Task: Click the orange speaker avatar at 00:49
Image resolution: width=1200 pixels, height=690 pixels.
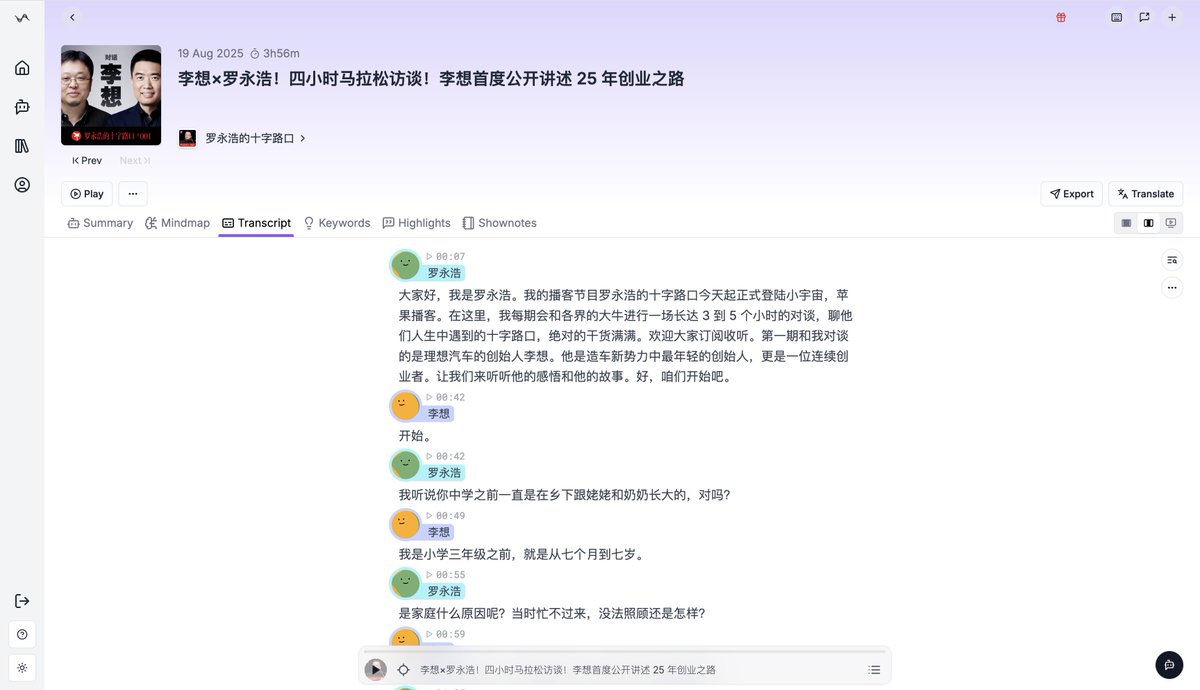Action: tap(405, 524)
